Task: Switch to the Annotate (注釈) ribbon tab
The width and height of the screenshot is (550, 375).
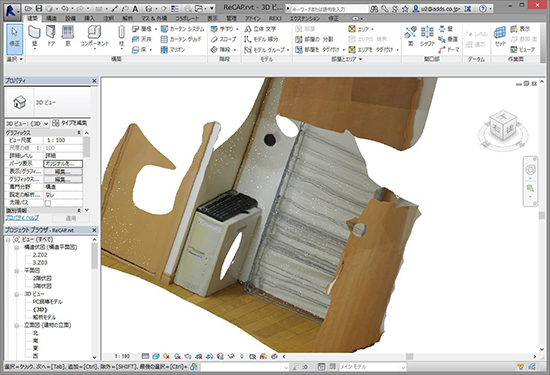Action: pyautogui.click(x=109, y=18)
